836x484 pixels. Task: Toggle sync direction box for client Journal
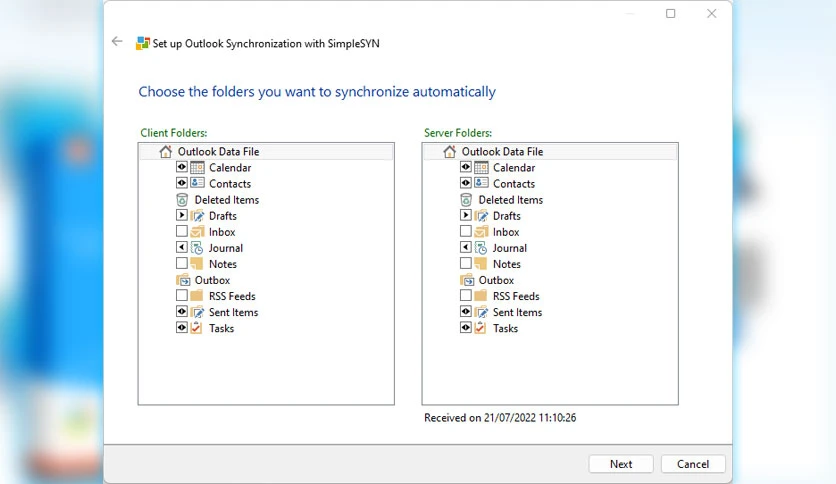182,247
